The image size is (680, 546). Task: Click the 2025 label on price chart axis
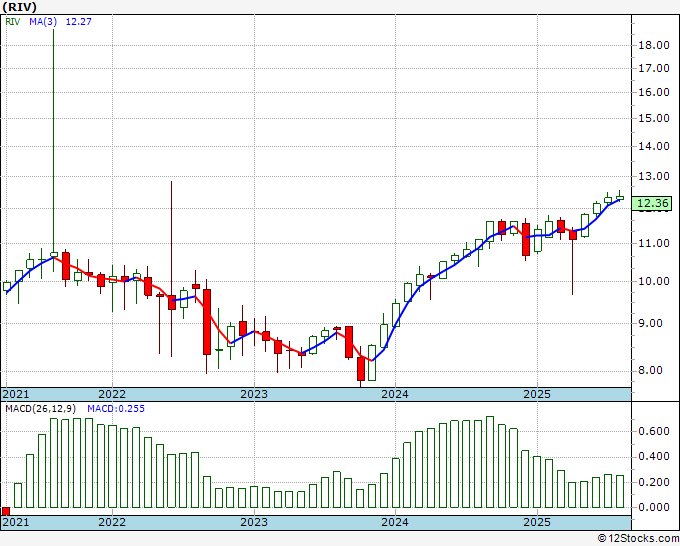(x=537, y=394)
